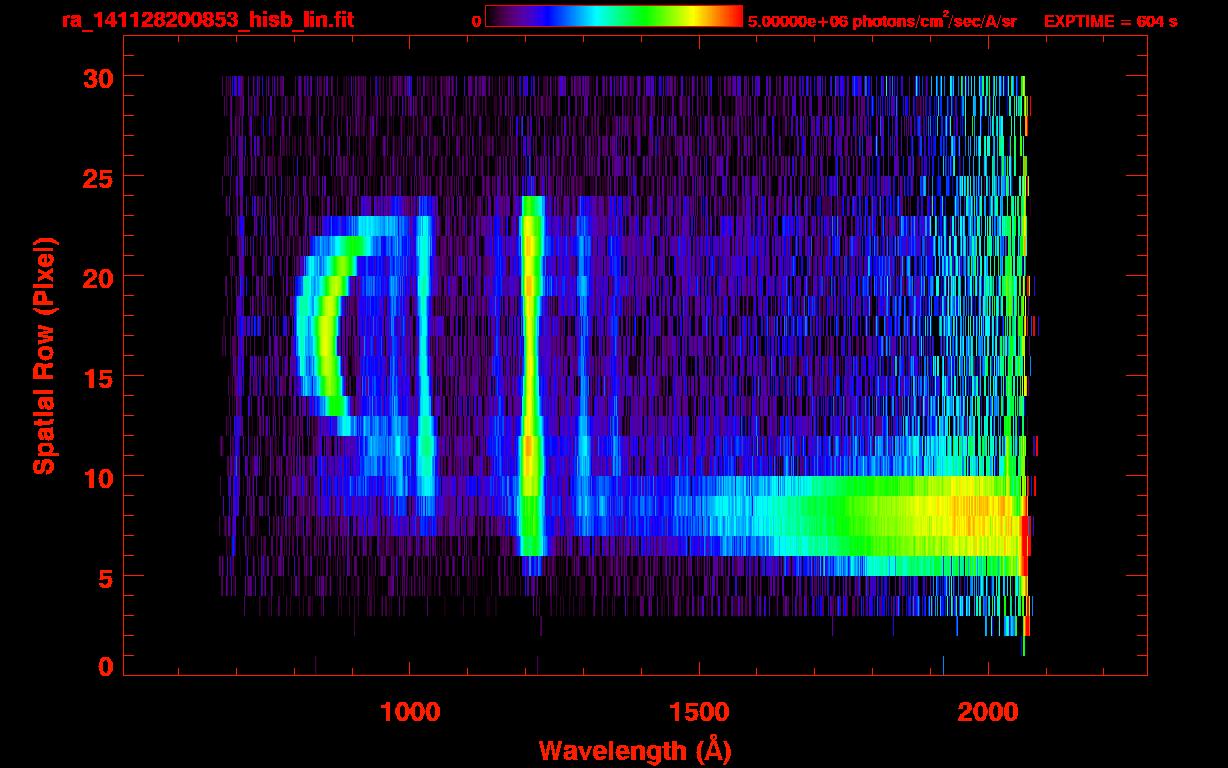This screenshot has height=768, width=1228.
Task: Click the y-axis tick label 5
Action: [106, 577]
